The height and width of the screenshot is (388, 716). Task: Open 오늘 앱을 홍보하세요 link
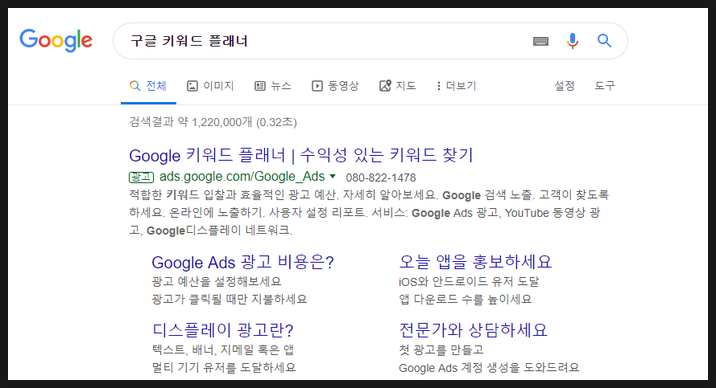[475, 262]
